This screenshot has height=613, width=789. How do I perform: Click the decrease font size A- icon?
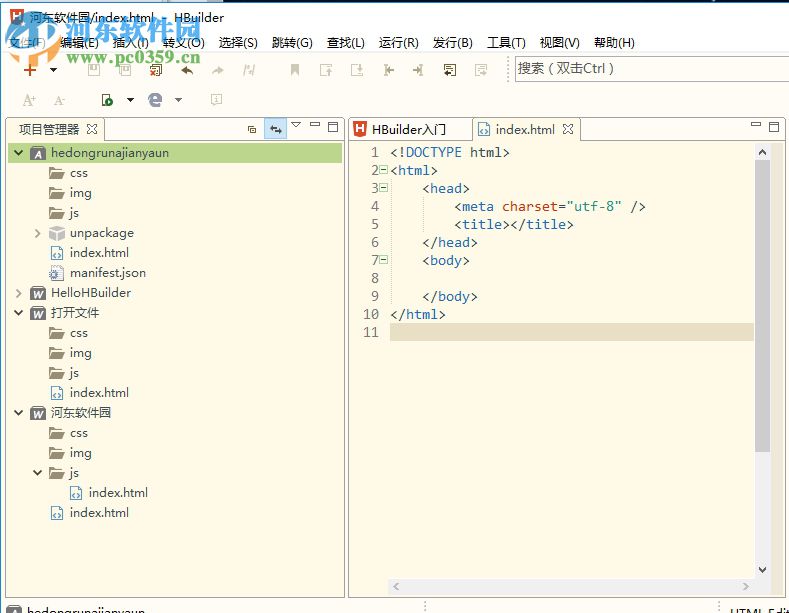tap(59, 100)
